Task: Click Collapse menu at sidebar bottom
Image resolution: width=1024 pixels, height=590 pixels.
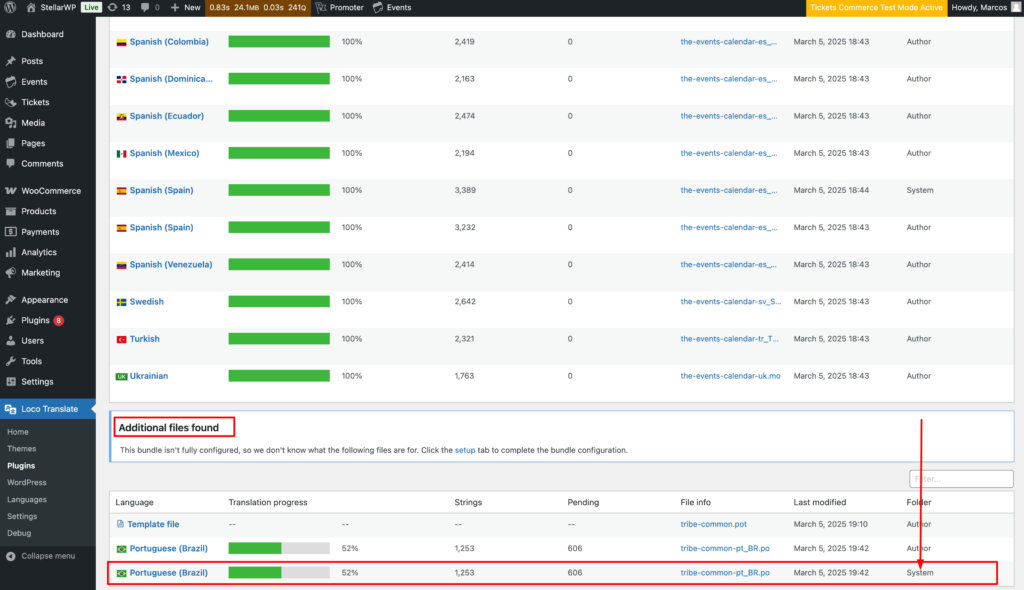Action: pyautogui.click(x=47, y=556)
